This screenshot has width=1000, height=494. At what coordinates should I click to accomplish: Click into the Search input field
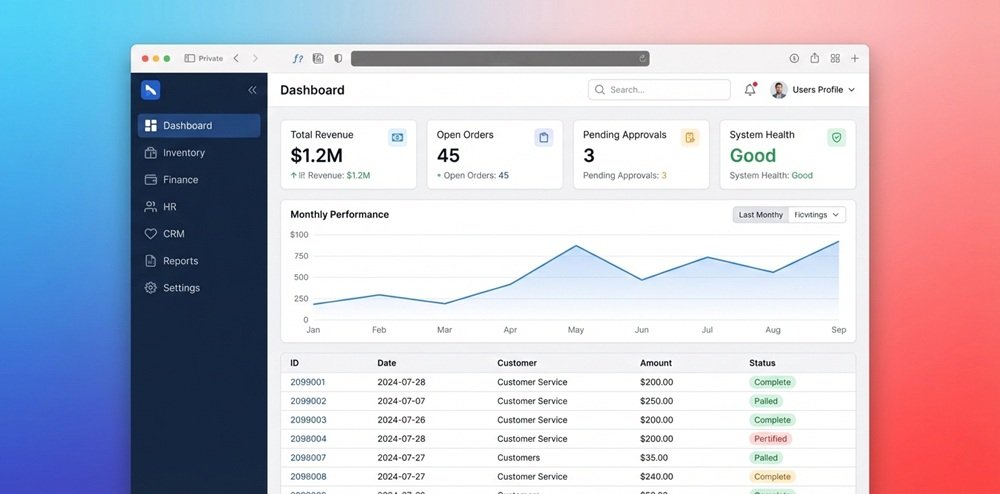660,90
